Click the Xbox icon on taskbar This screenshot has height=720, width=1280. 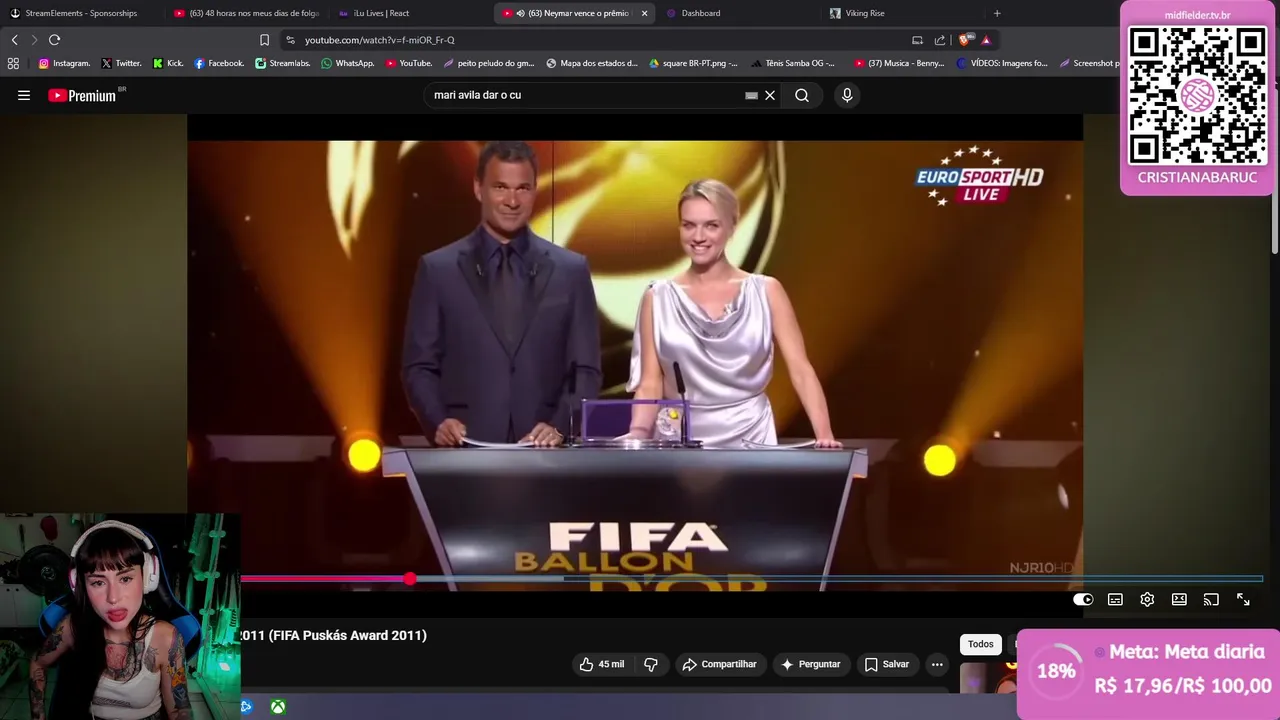click(278, 707)
